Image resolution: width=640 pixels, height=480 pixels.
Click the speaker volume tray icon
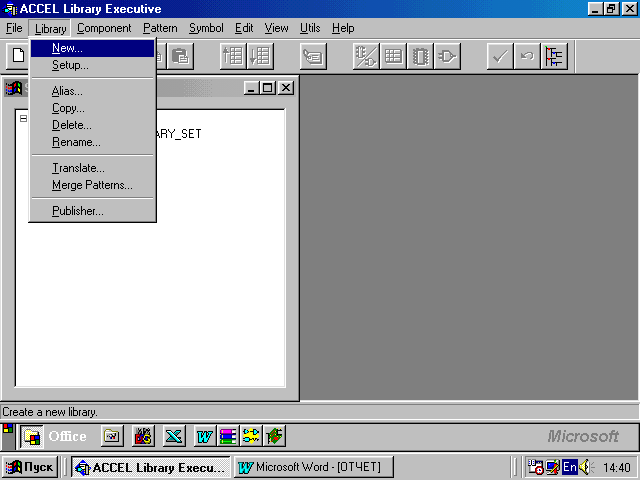pos(586,467)
